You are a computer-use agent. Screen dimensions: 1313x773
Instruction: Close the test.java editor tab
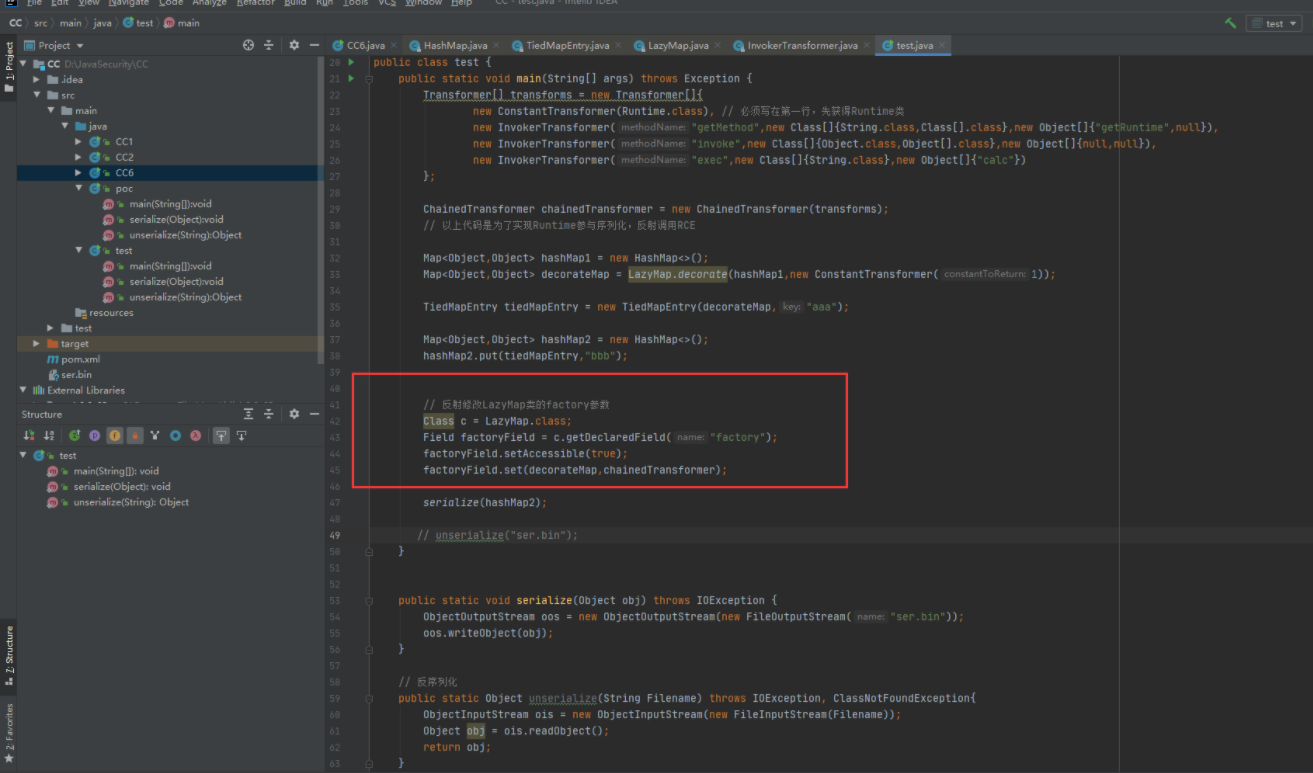[x=941, y=45]
